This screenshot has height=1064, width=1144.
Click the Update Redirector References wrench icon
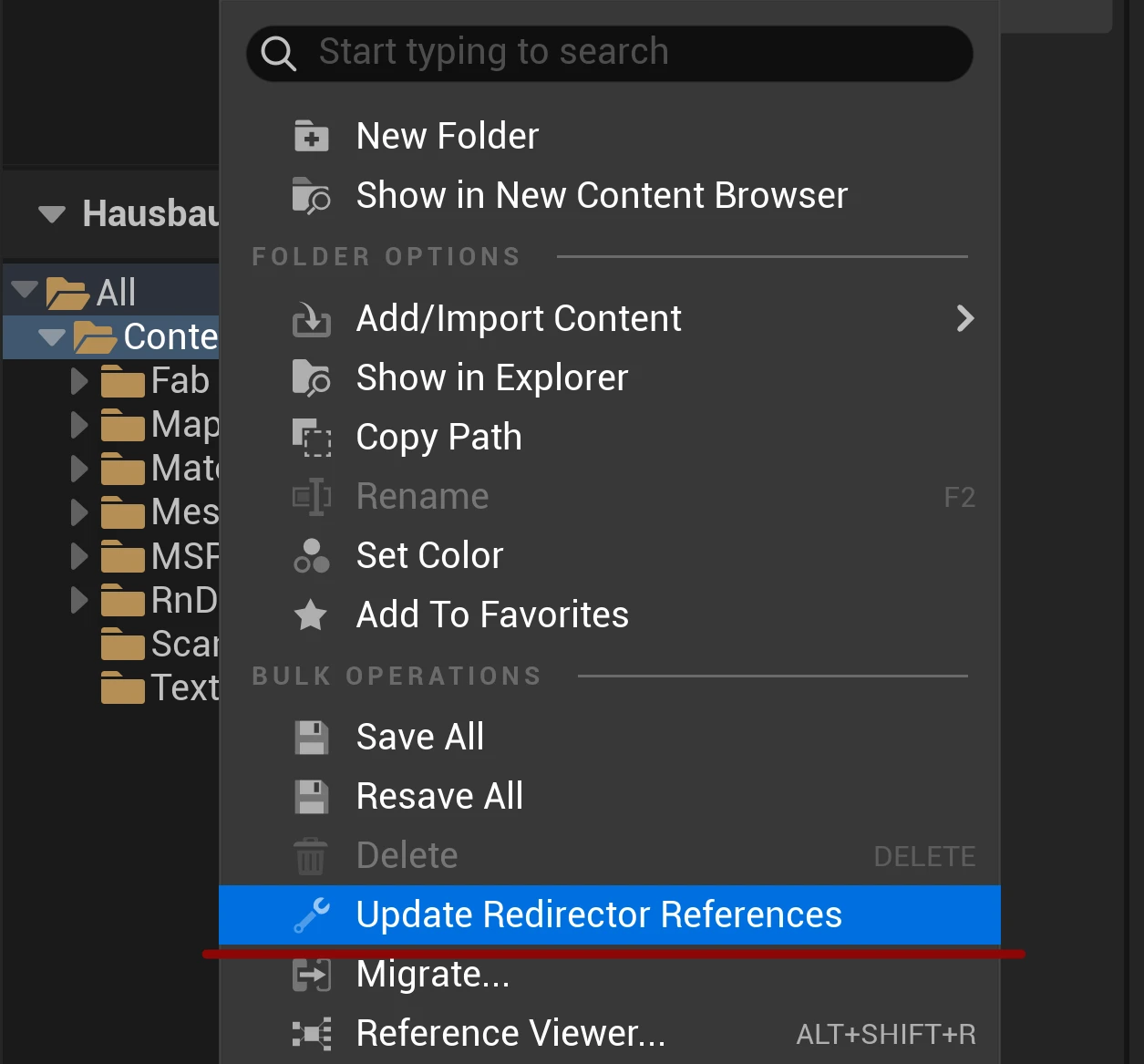[x=311, y=914]
